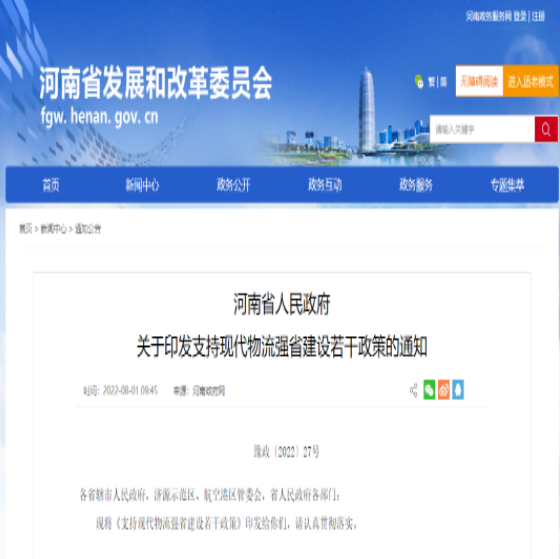Open 专题集萃 navigation item
The height and width of the screenshot is (559, 560).
508,185
